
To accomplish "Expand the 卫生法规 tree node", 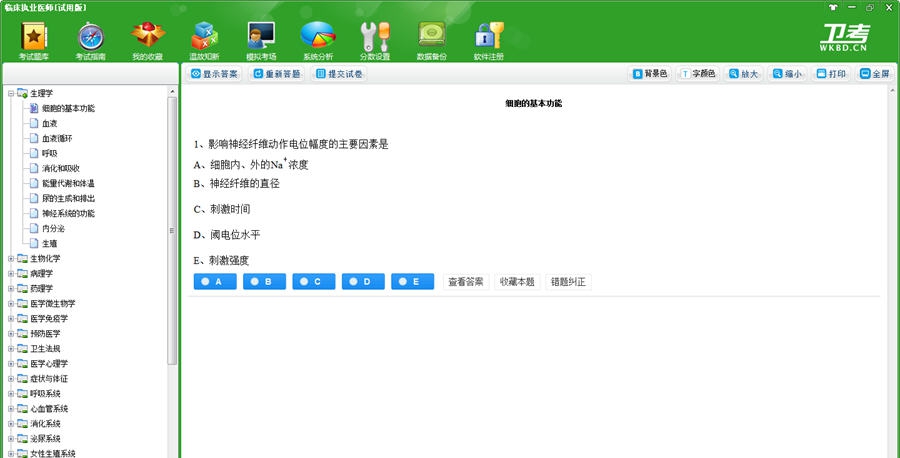I will point(11,348).
